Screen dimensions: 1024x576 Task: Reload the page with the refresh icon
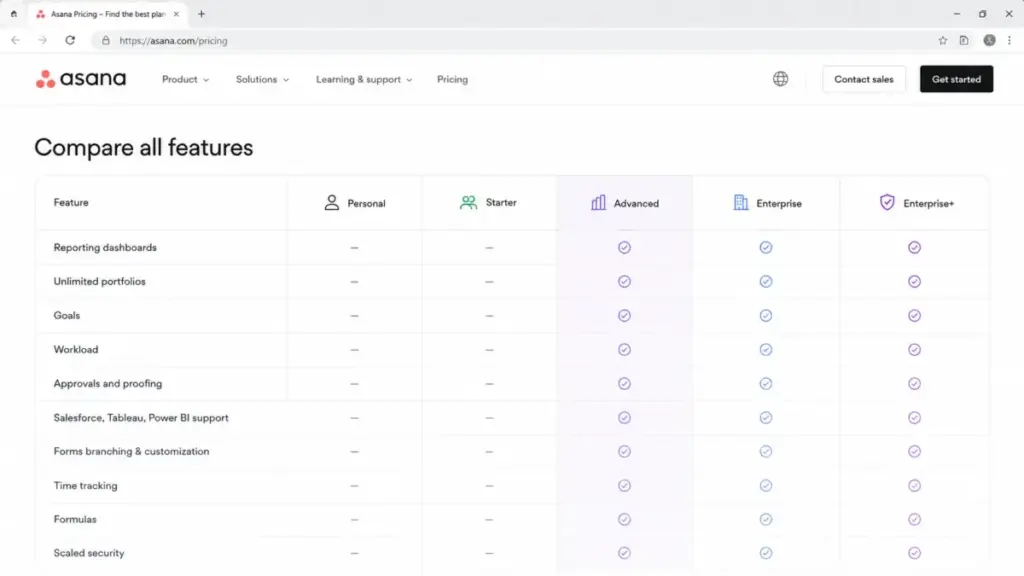[70, 40]
